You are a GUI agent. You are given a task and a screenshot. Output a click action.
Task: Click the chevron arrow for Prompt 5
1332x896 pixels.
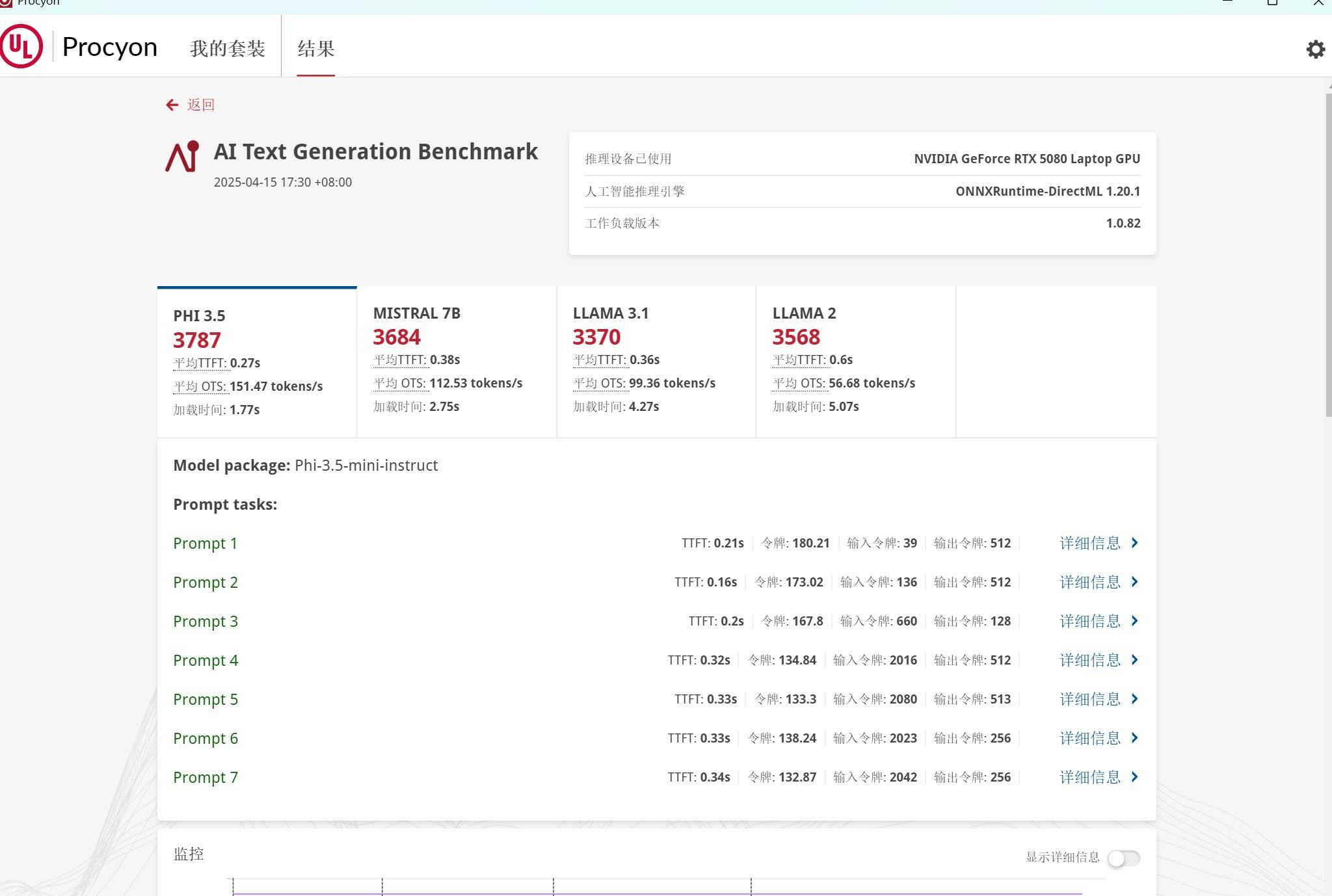(x=1134, y=699)
